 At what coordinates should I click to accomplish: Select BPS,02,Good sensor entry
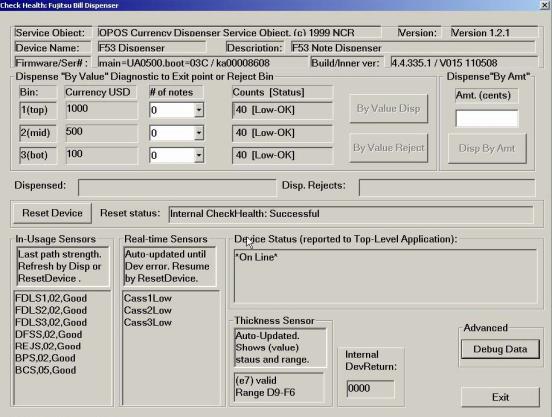[x=45, y=358]
